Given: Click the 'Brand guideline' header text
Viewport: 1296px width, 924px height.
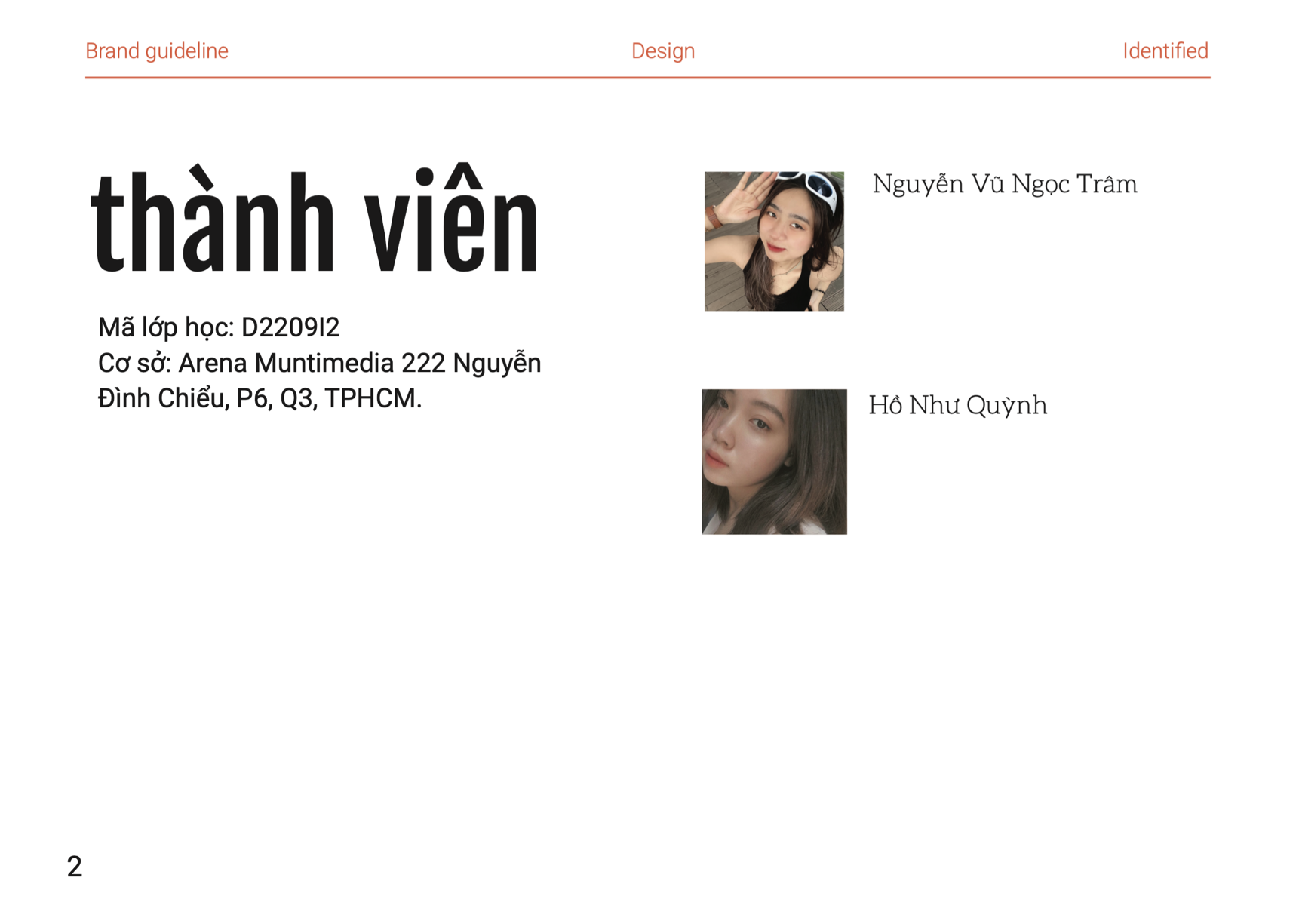Looking at the screenshot, I should point(156,51).
